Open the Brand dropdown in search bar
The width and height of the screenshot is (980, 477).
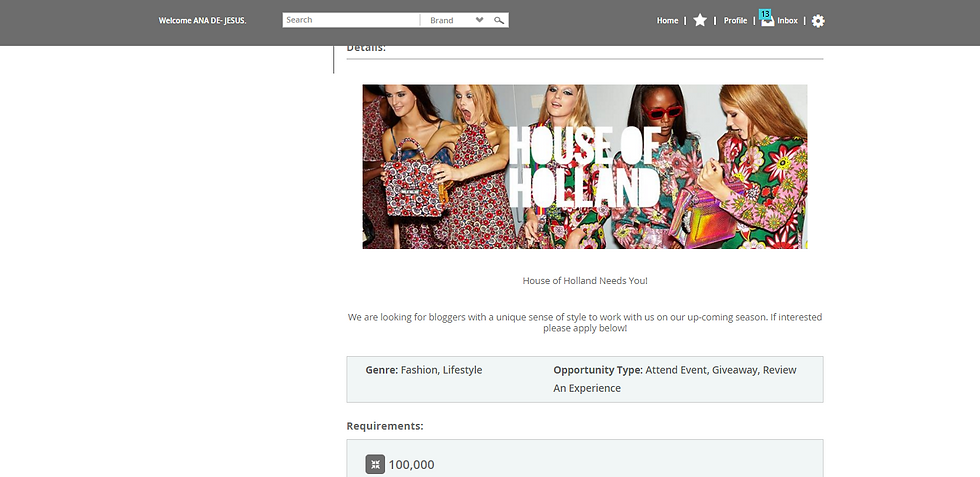pos(456,20)
